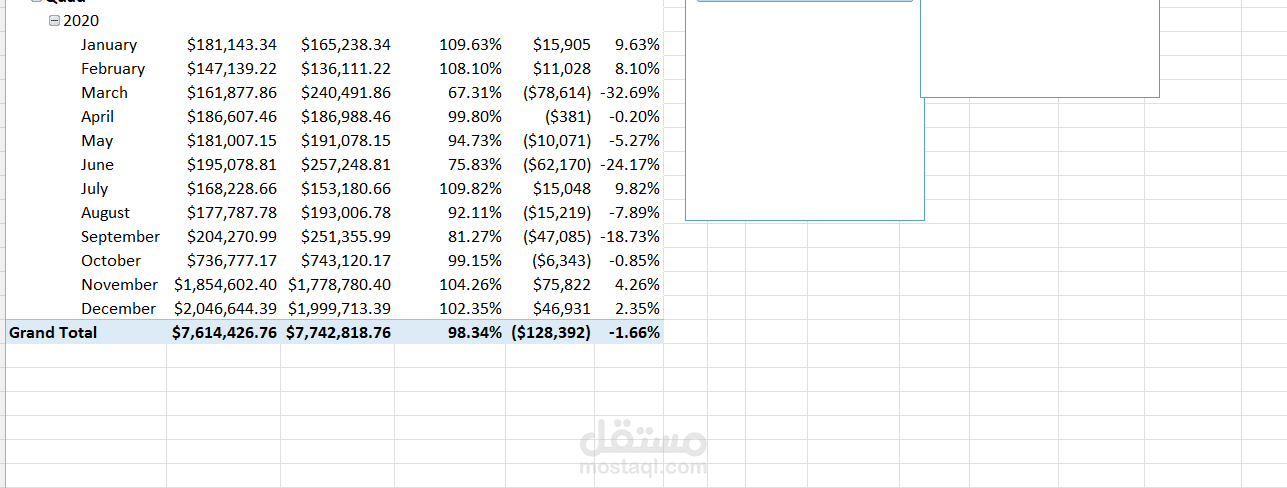Viewport: 1287px width, 488px height.
Task: Select the 2020 row label
Action: [81, 21]
